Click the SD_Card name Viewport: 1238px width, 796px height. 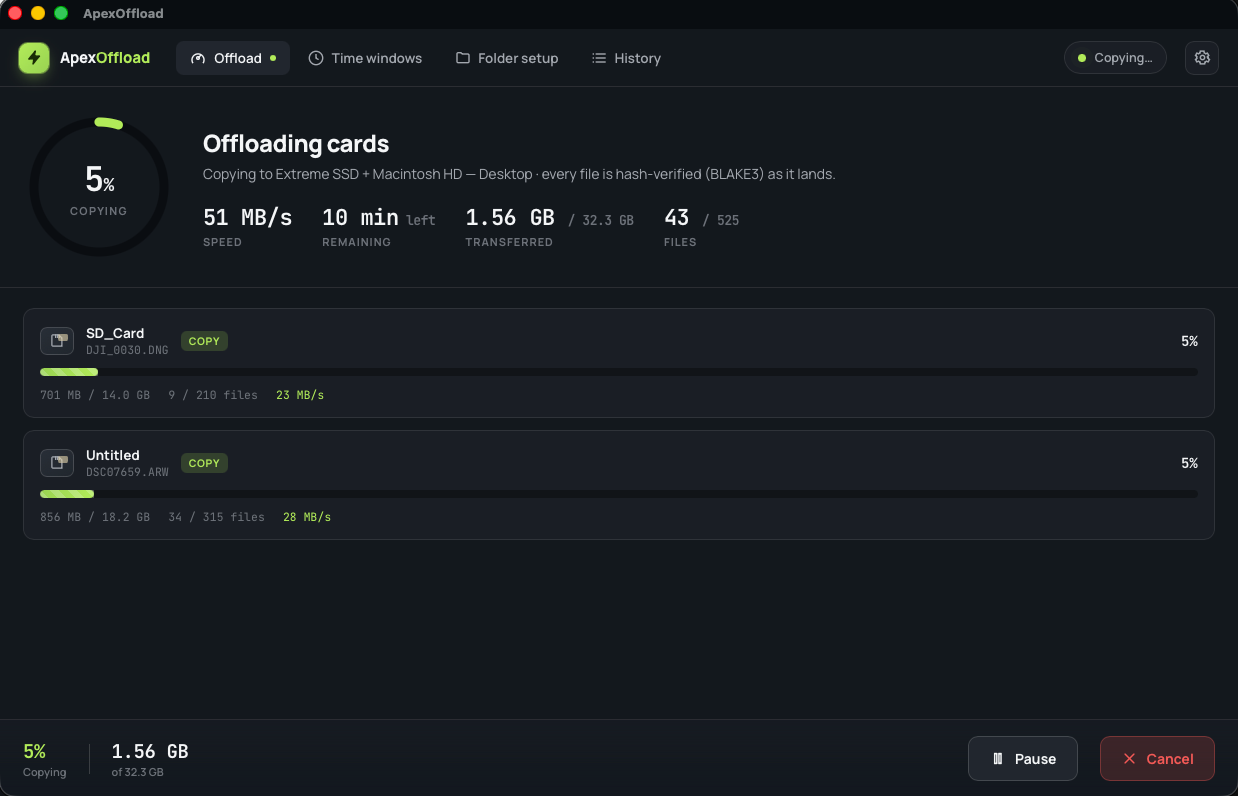tap(115, 333)
